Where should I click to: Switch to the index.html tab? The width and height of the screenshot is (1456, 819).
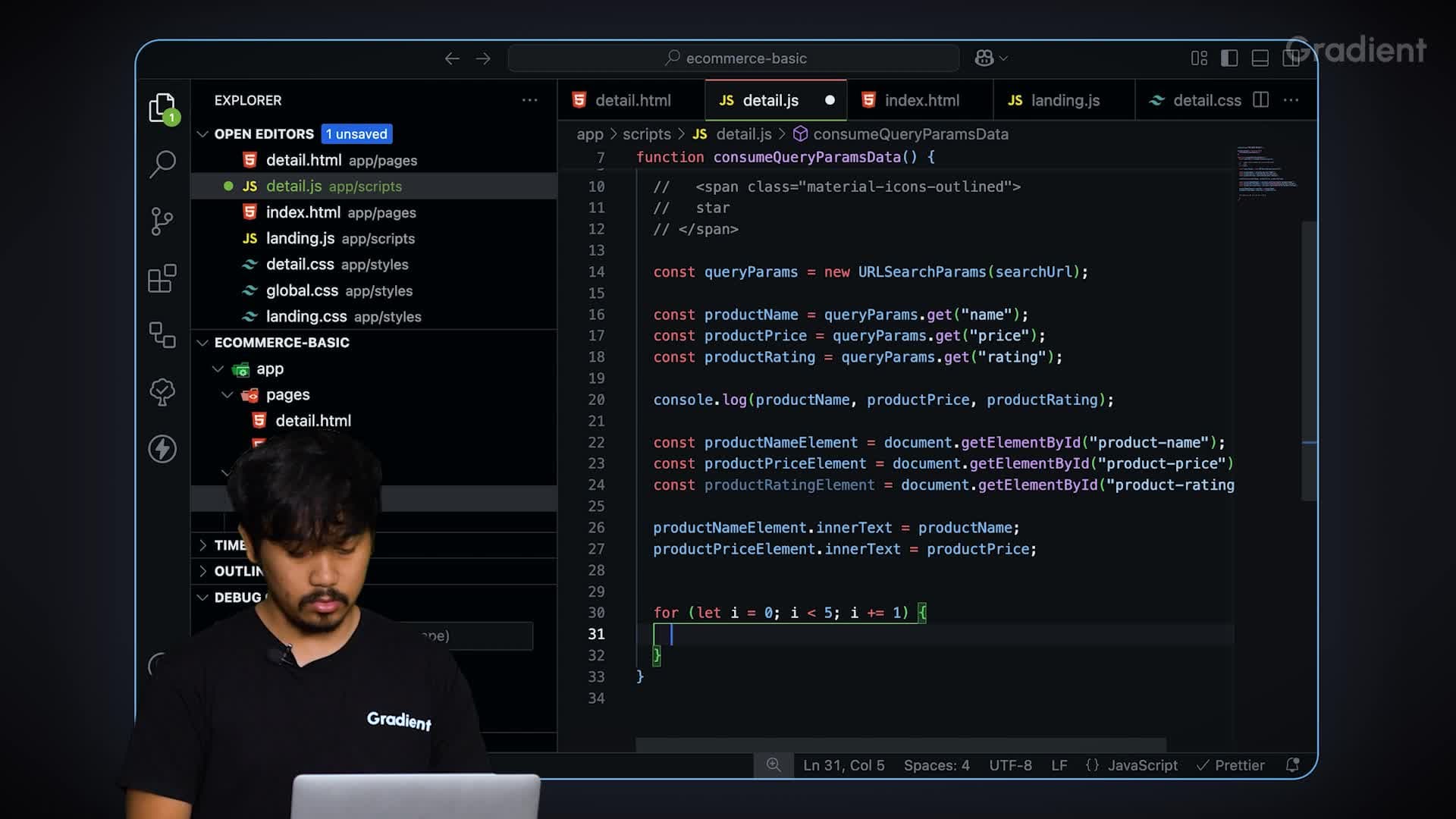pyautogui.click(x=921, y=100)
